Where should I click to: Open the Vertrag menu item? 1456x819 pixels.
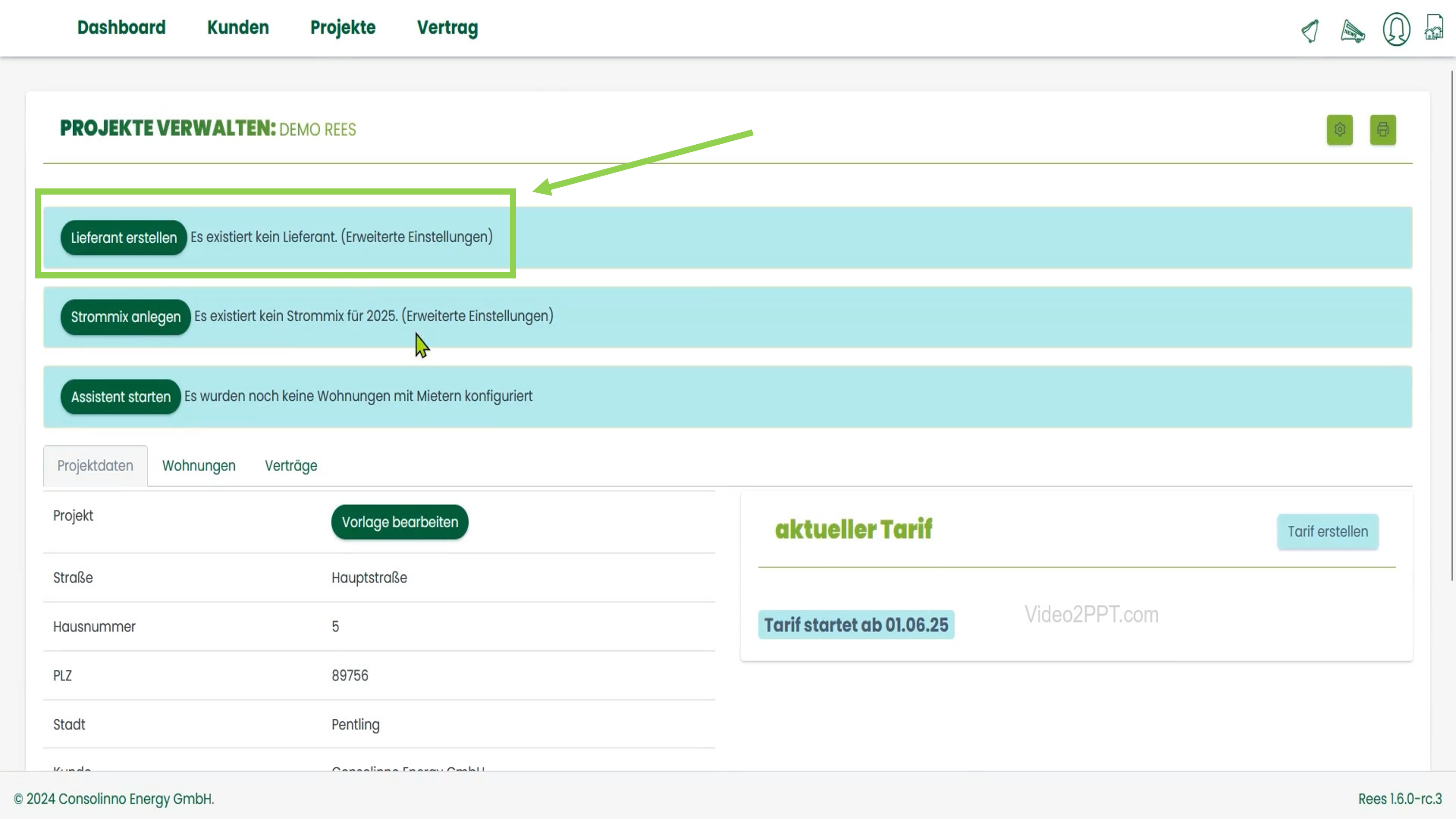tap(447, 28)
